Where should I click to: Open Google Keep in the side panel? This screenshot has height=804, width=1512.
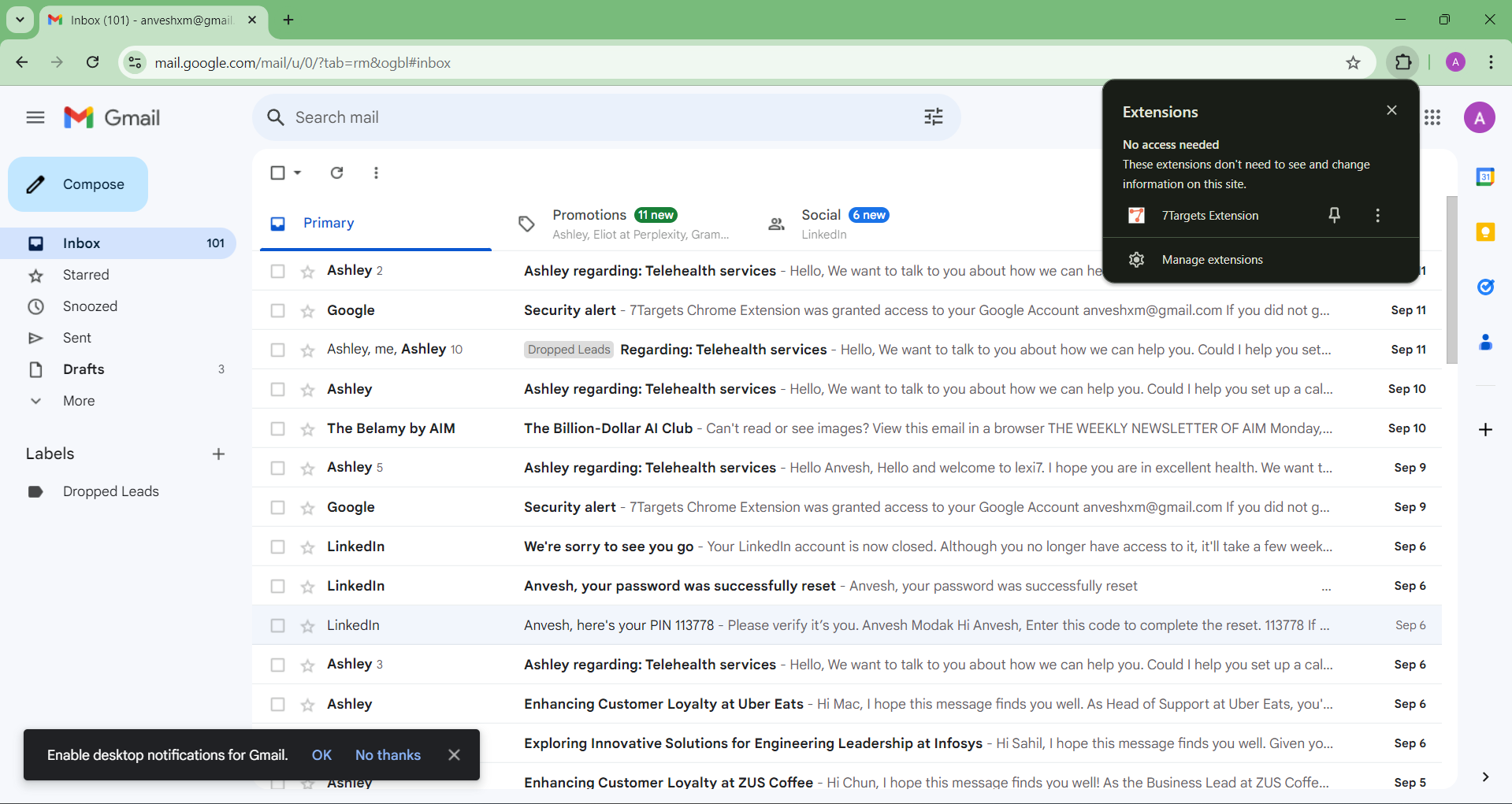pyautogui.click(x=1485, y=232)
